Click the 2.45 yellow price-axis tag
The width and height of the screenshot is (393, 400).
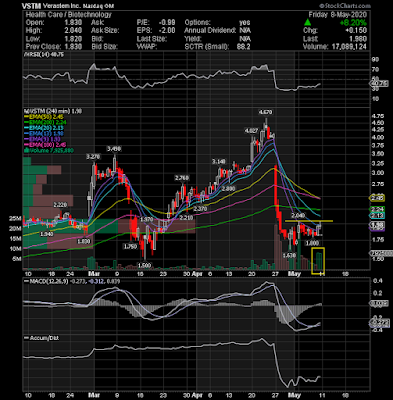[x=377, y=198]
